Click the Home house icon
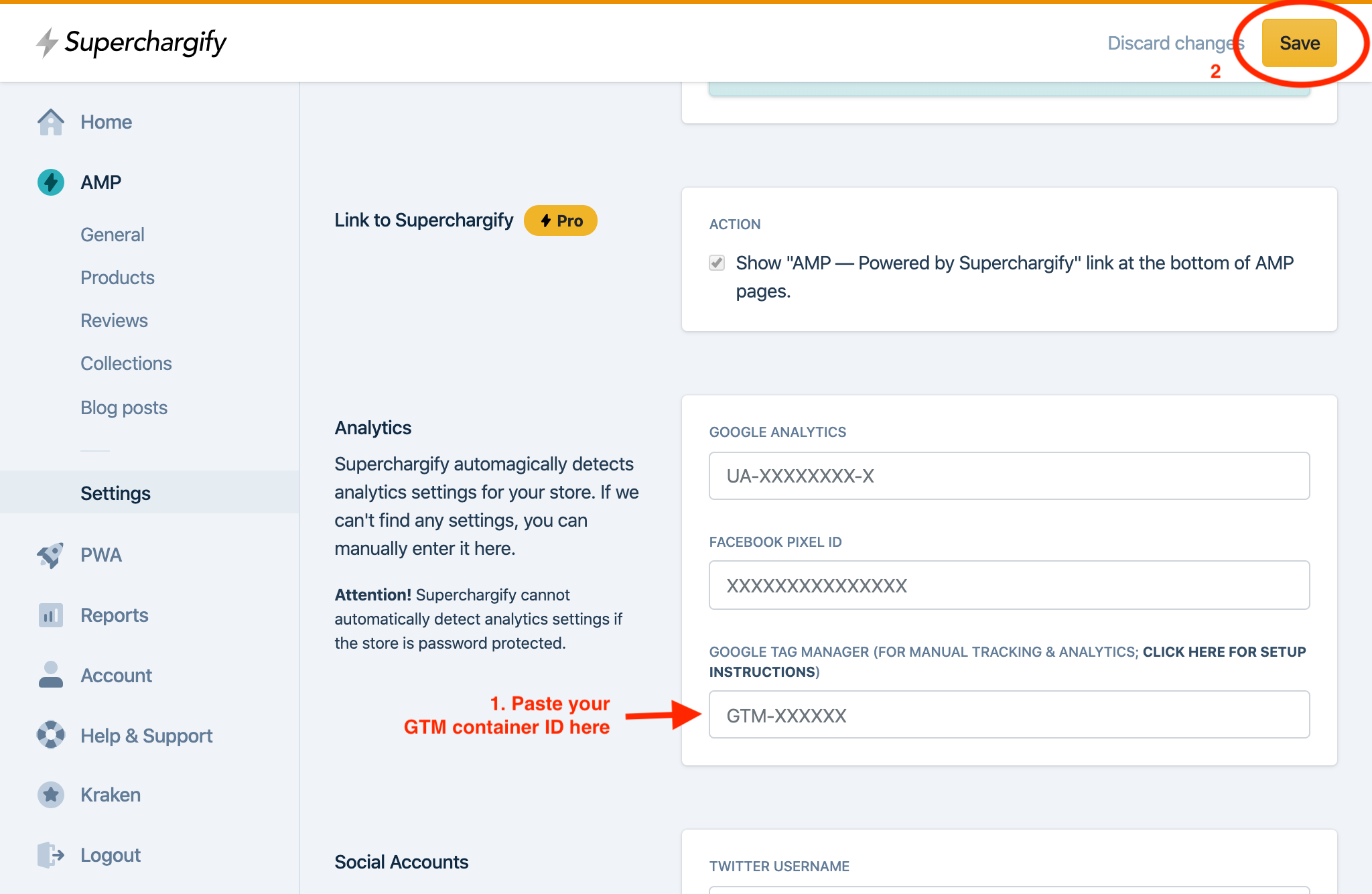 (51, 122)
